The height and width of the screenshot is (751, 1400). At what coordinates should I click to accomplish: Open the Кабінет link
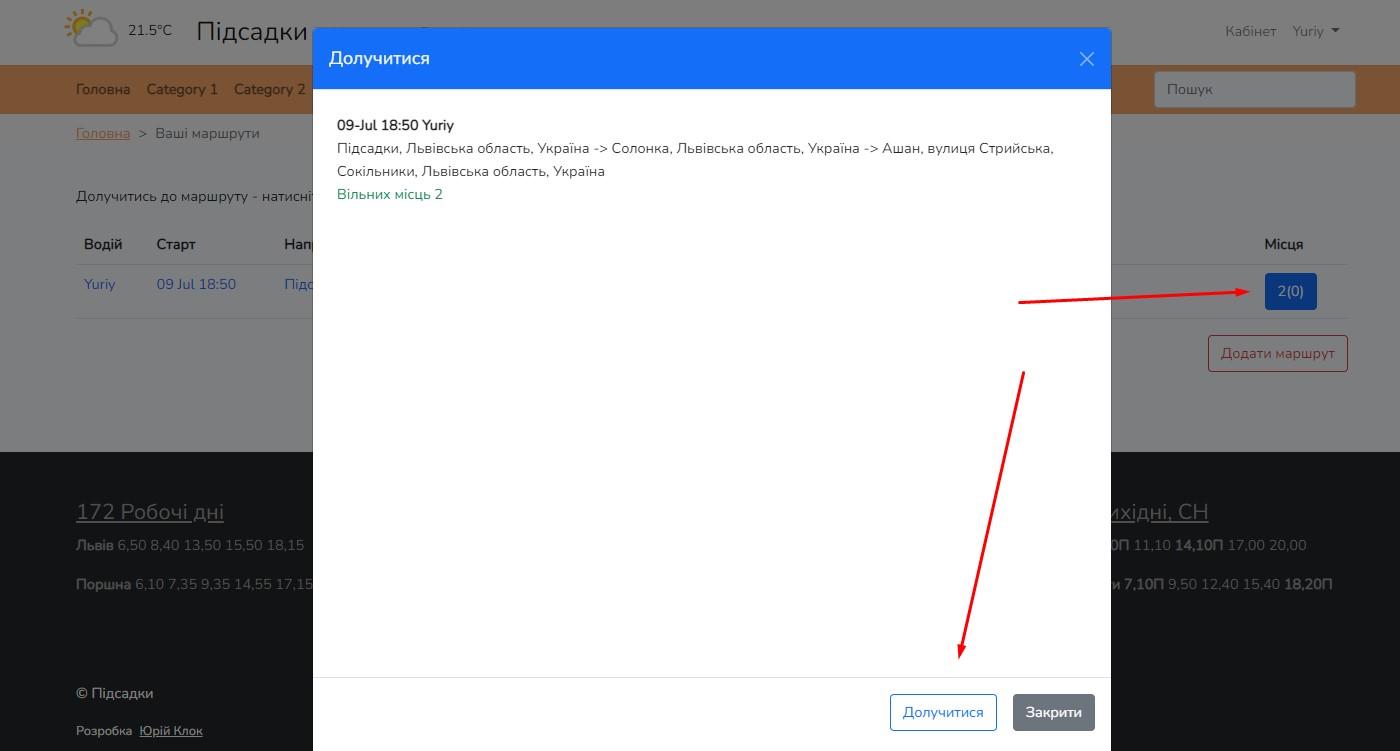click(x=1250, y=31)
